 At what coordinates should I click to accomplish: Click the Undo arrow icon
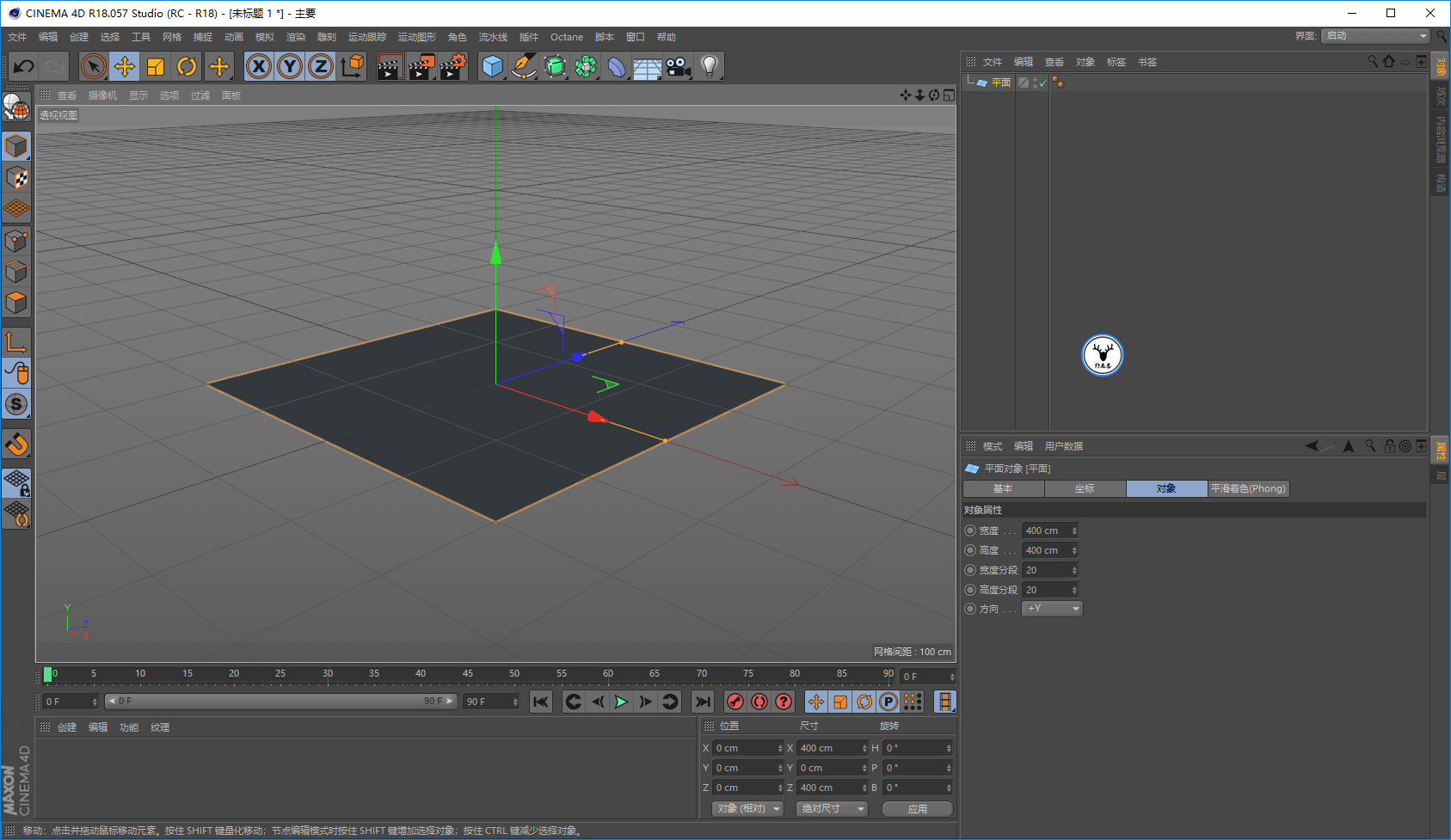tap(23, 66)
